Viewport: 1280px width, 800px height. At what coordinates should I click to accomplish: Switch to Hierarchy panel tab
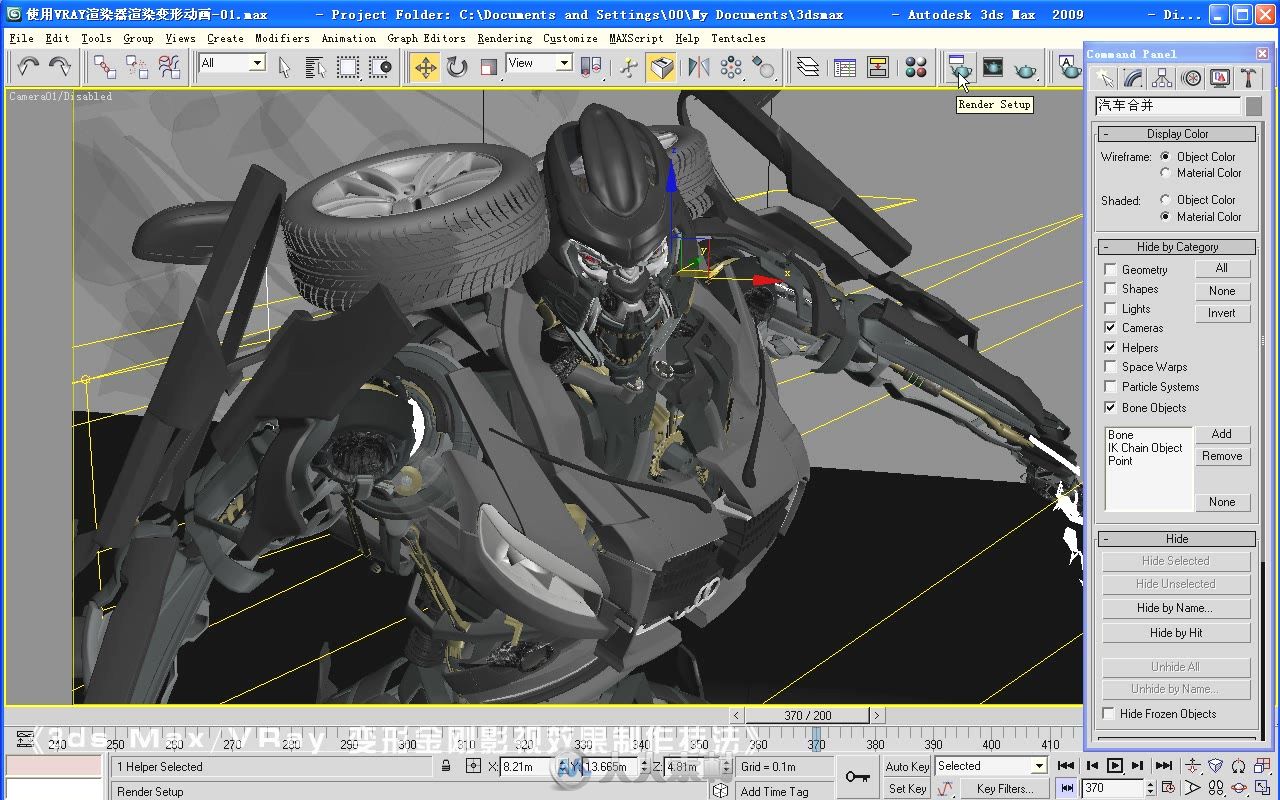[x=1162, y=77]
